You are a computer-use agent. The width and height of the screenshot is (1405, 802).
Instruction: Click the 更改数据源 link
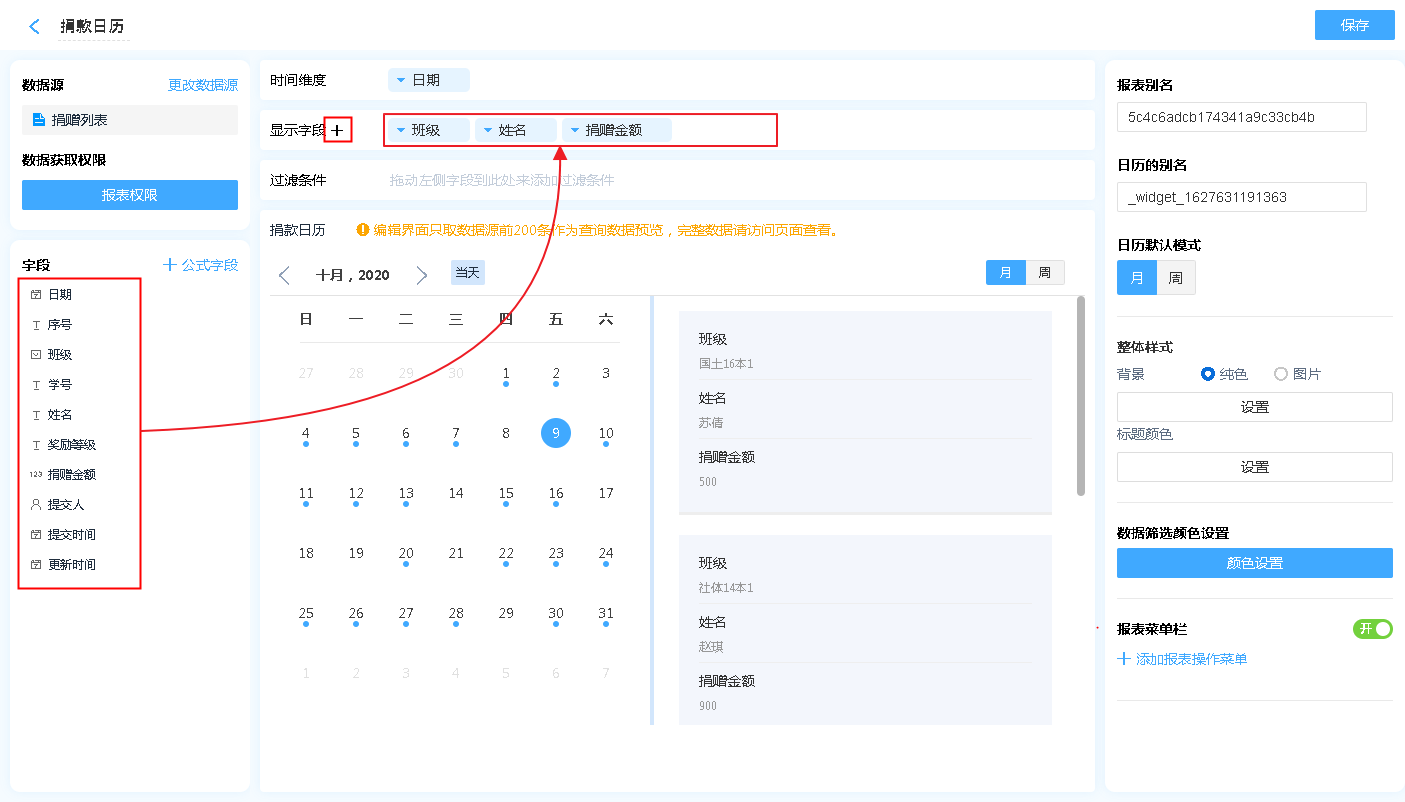coord(203,86)
